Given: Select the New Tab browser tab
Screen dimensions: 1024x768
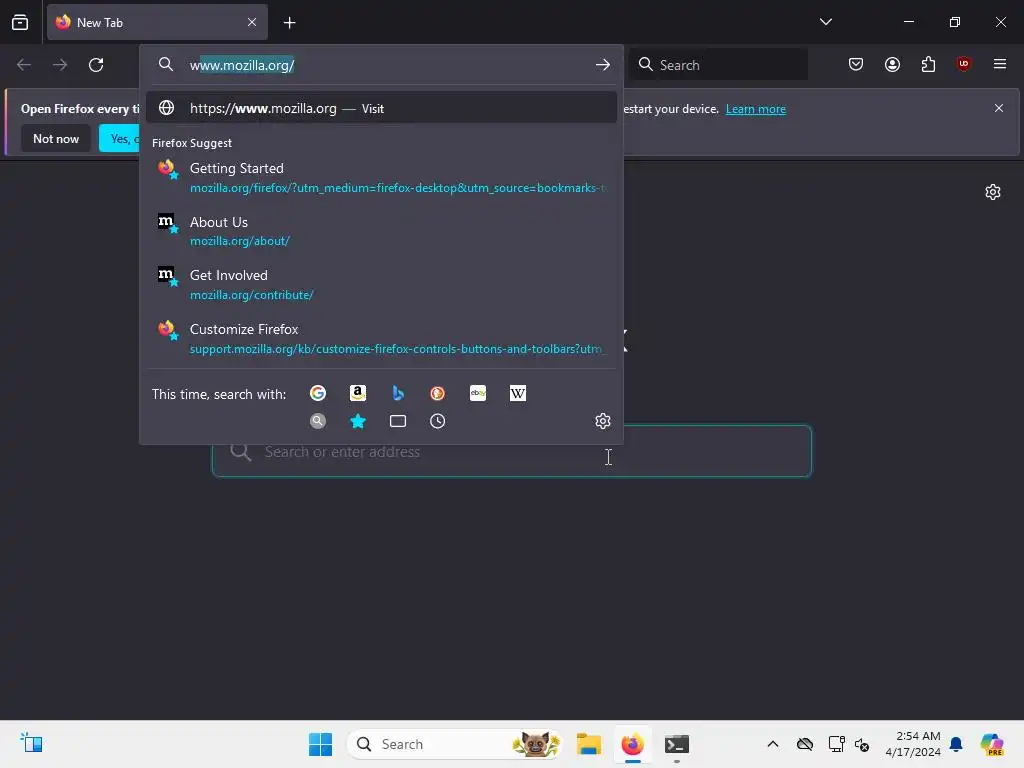Looking at the screenshot, I should [x=157, y=22].
